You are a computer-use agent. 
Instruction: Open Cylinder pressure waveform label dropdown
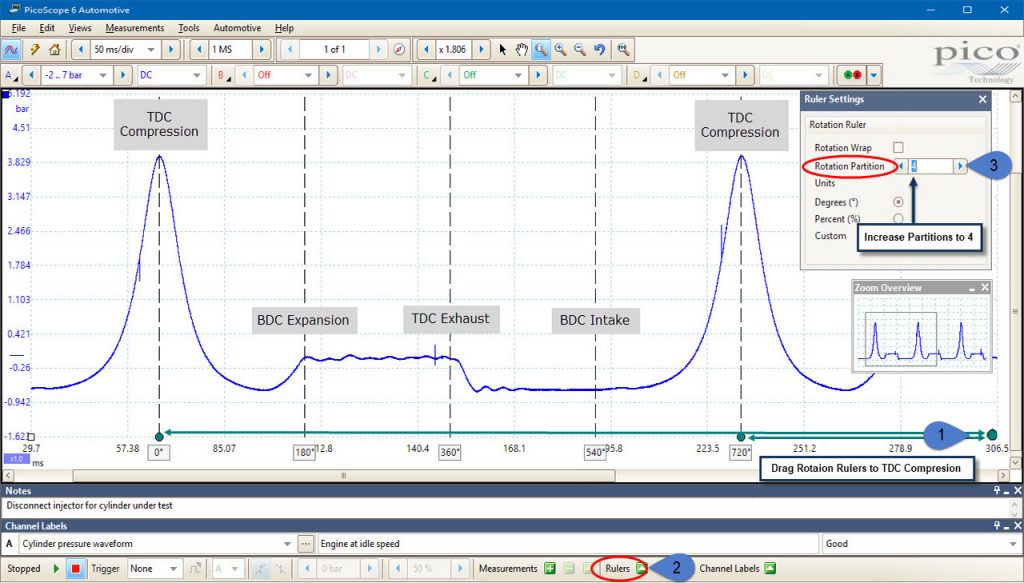pyautogui.click(x=287, y=544)
